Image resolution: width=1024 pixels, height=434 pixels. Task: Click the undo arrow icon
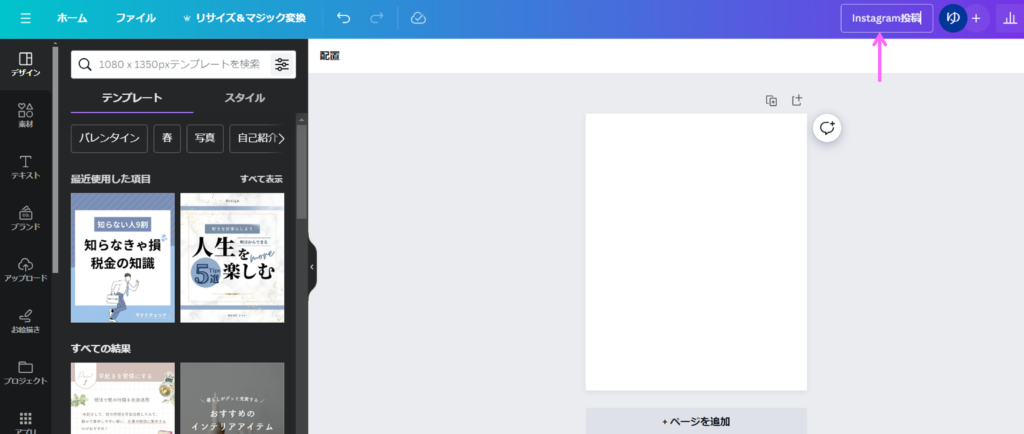coord(344,18)
